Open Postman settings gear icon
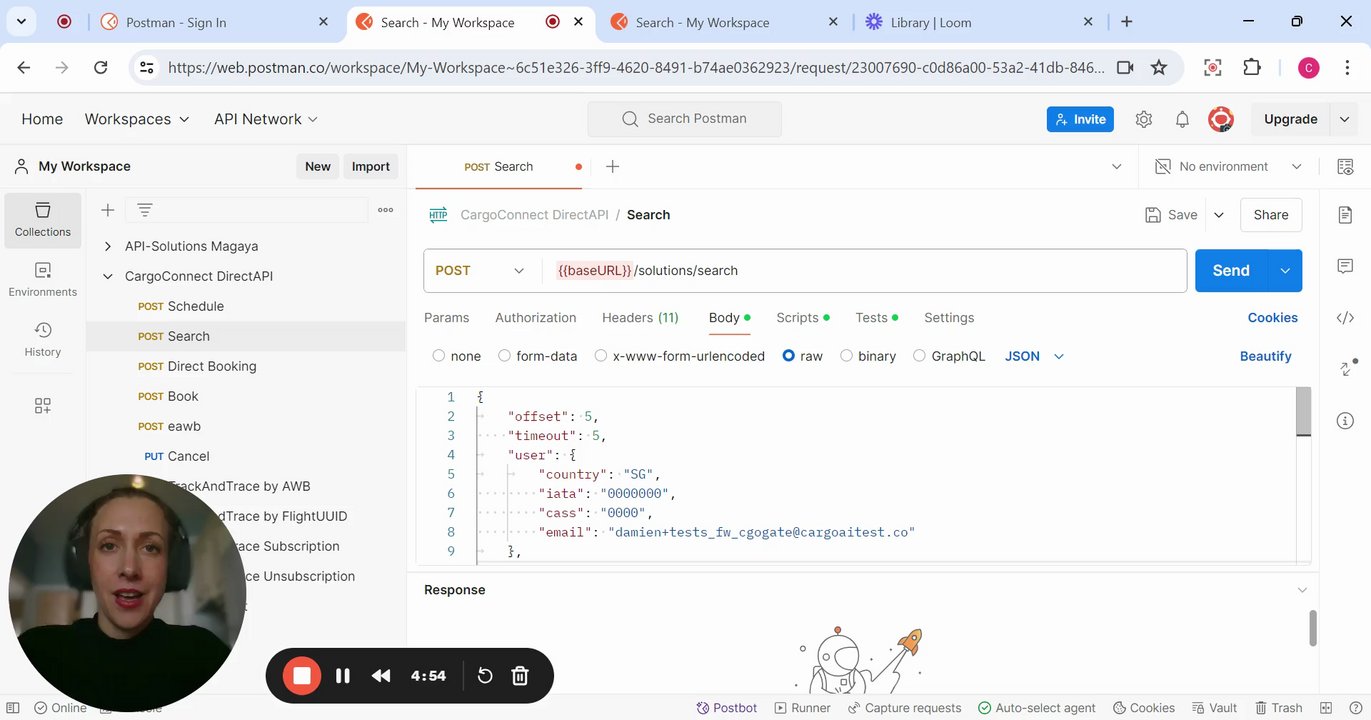Viewport: 1371px width, 720px height. coord(1144,119)
